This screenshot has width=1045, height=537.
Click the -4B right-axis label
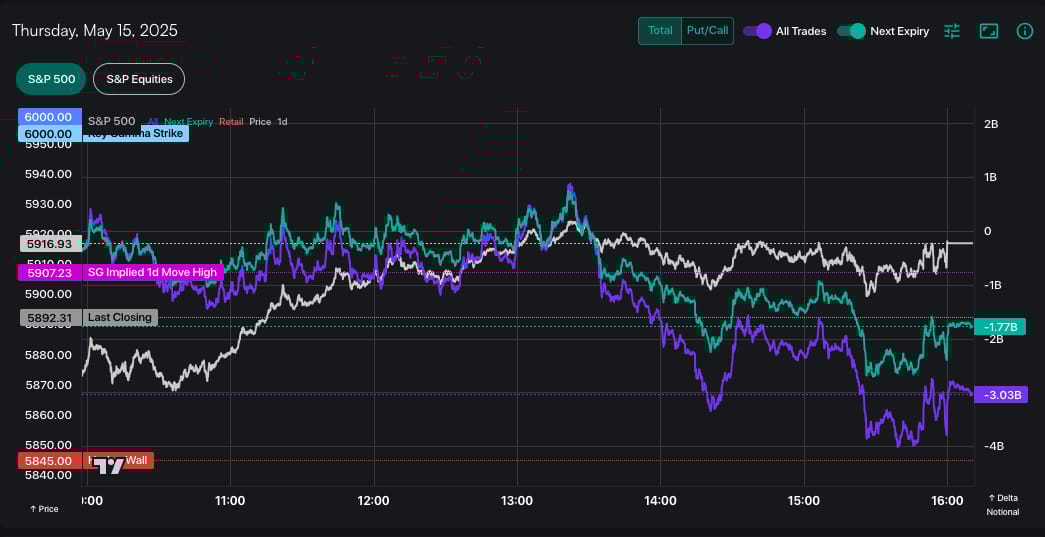[993, 446]
